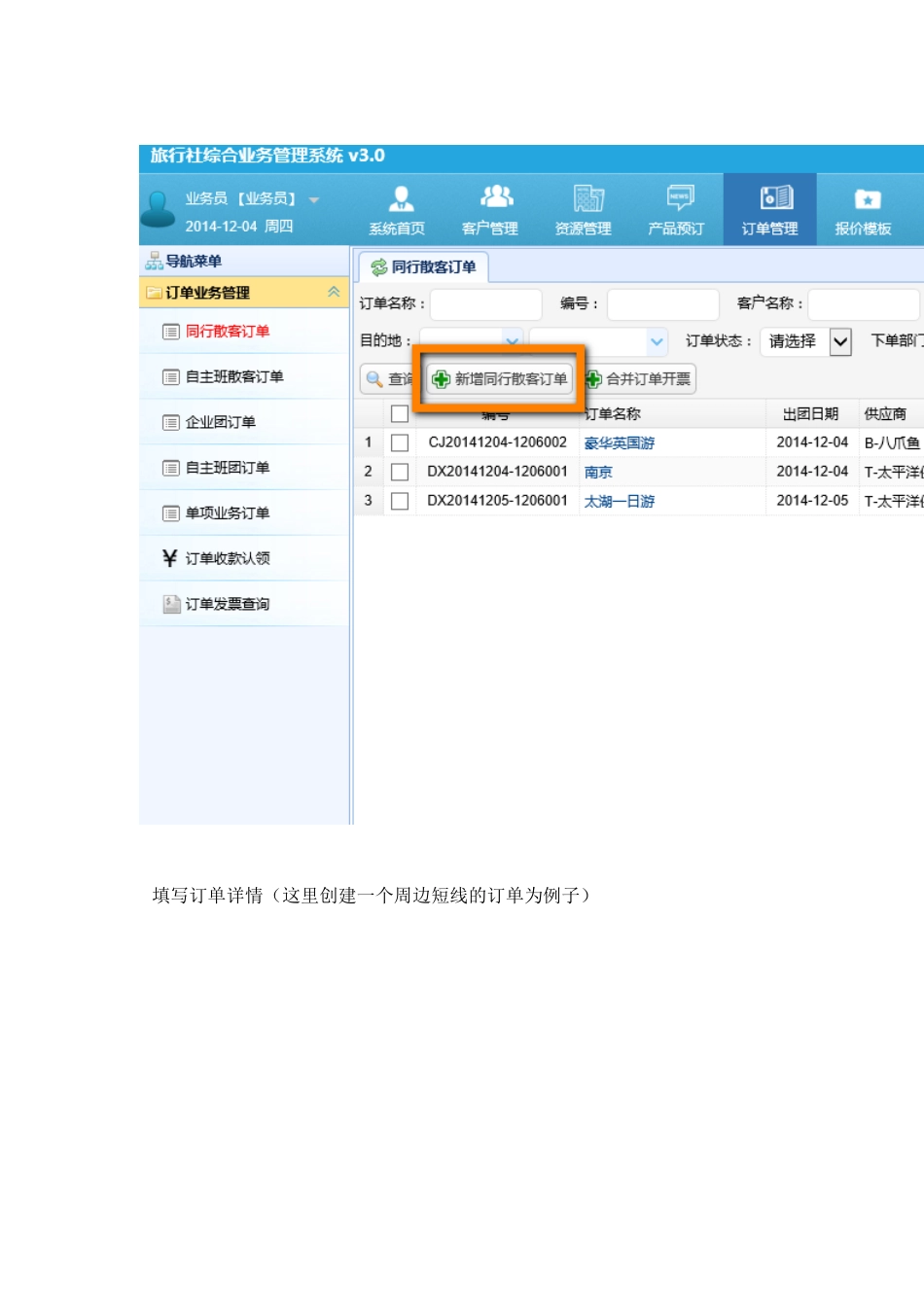
Task: Click list icon beside 企业团订单
Action: tap(171, 423)
